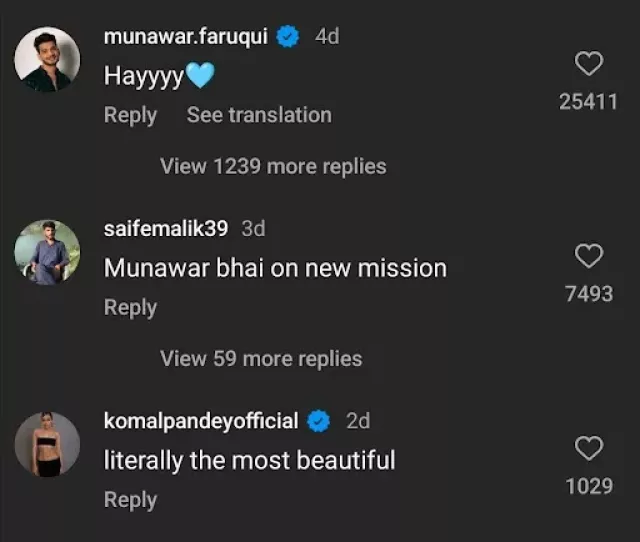Open komalpandeyofficial's profile picture
The width and height of the screenshot is (640, 542).
(47, 443)
